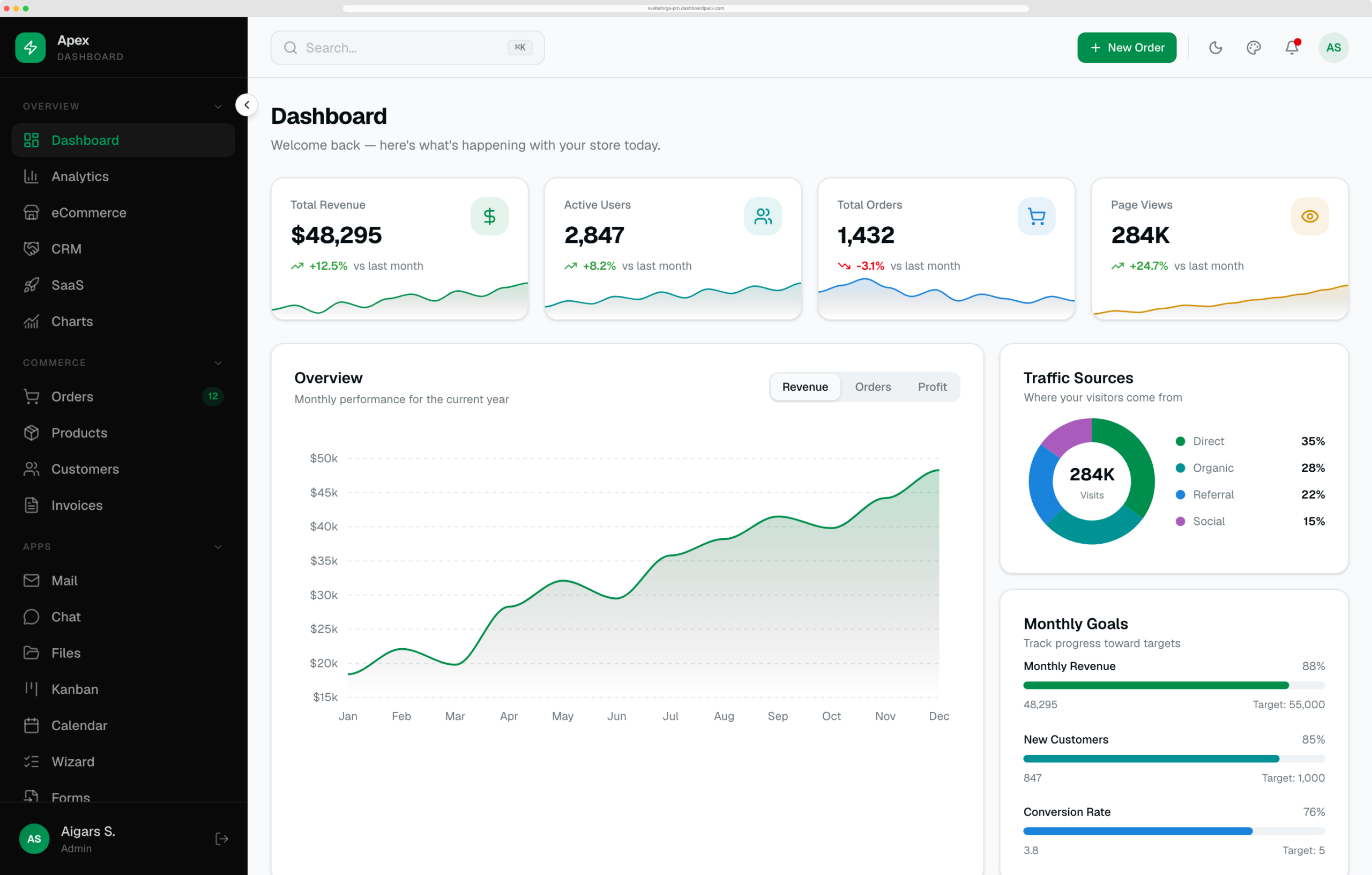Open the Kanban board
Viewport: 1372px width, 875px height.
click(x=123, y=689)
